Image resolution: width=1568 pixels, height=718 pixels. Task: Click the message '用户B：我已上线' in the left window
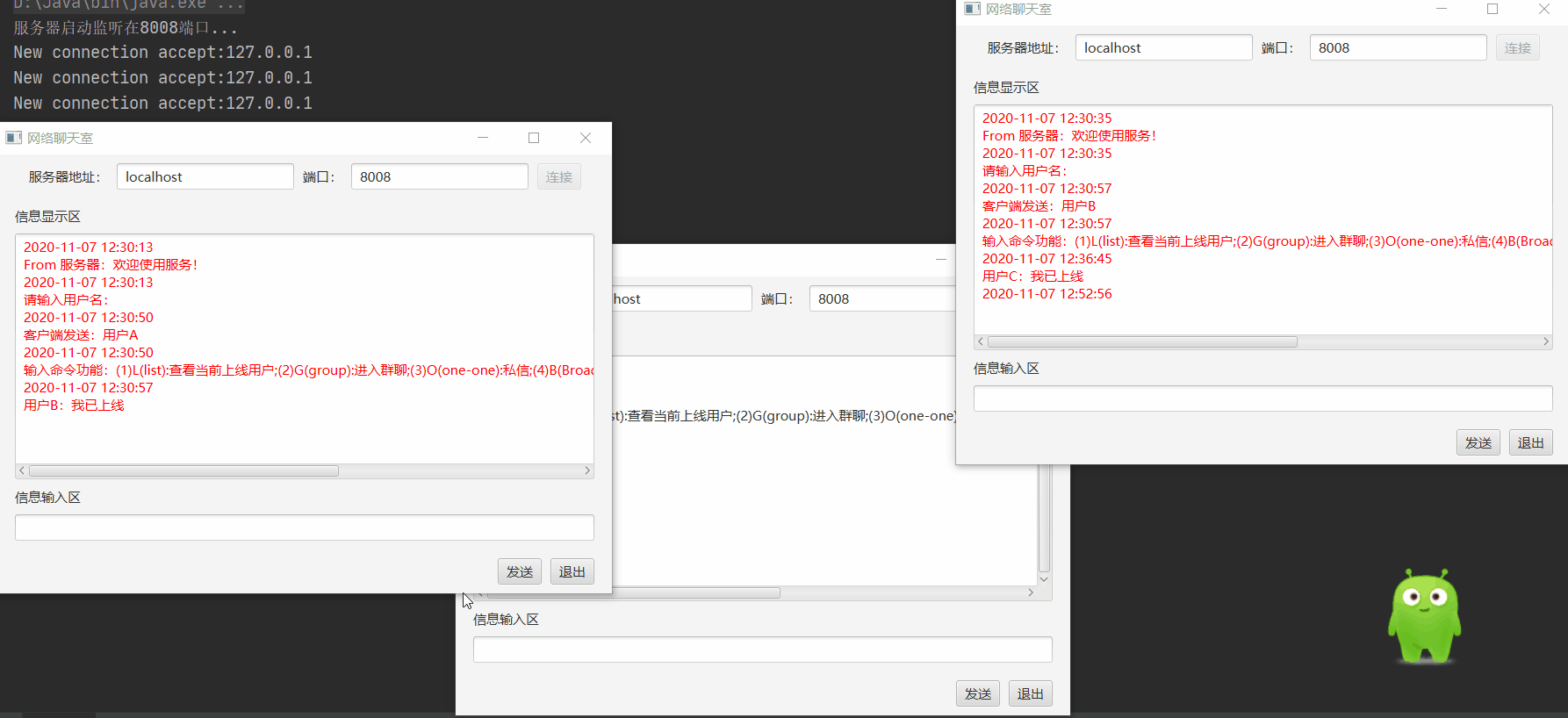(74, 406)
